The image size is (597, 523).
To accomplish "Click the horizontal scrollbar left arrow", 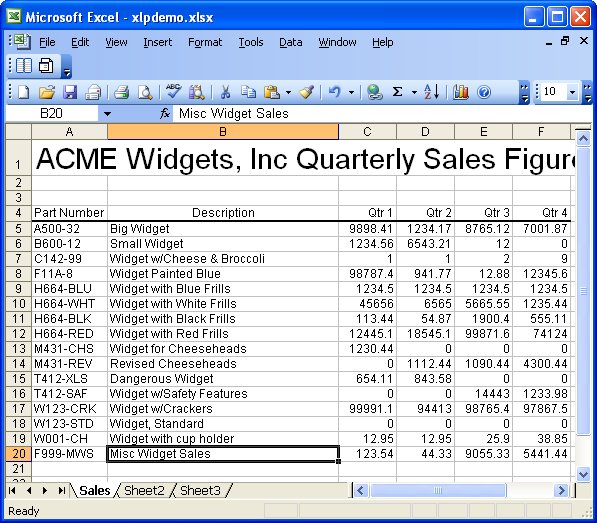I will coord(361,490).
